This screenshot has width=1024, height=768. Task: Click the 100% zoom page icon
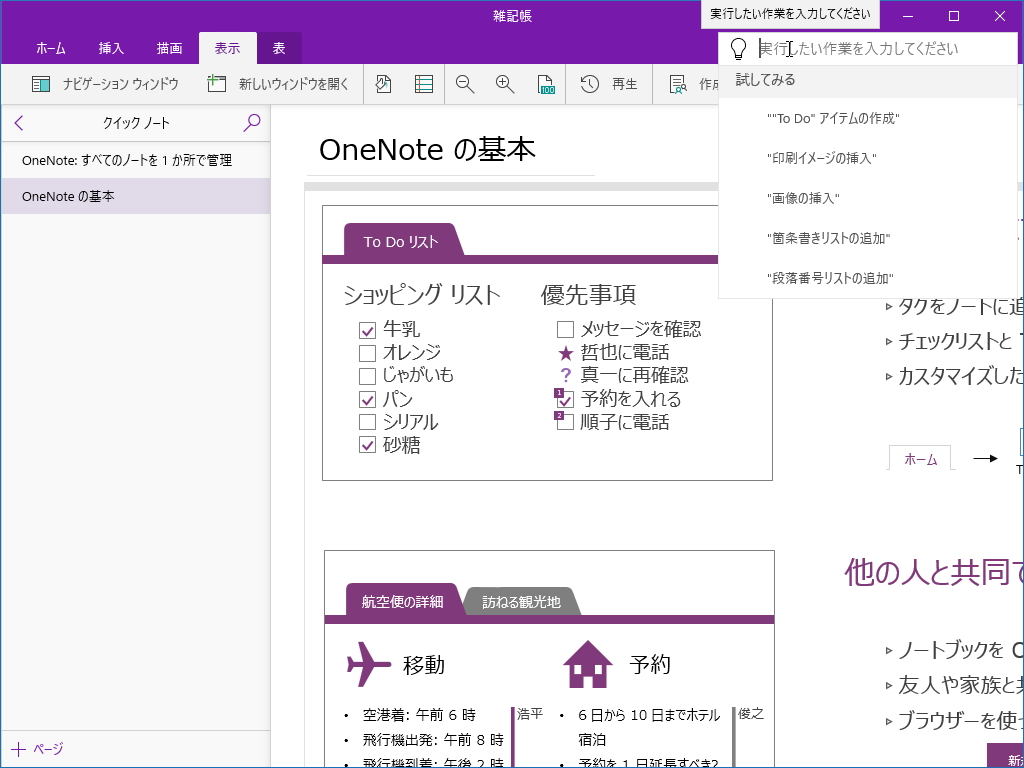545,85
